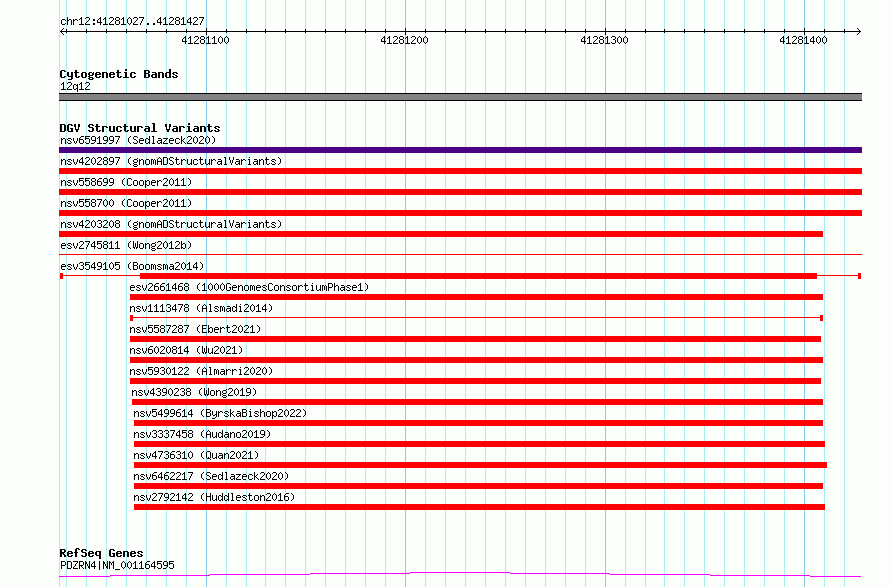Select the red bar under nsv4202897
The image size is (890, 587).
[x=460, y=171]
